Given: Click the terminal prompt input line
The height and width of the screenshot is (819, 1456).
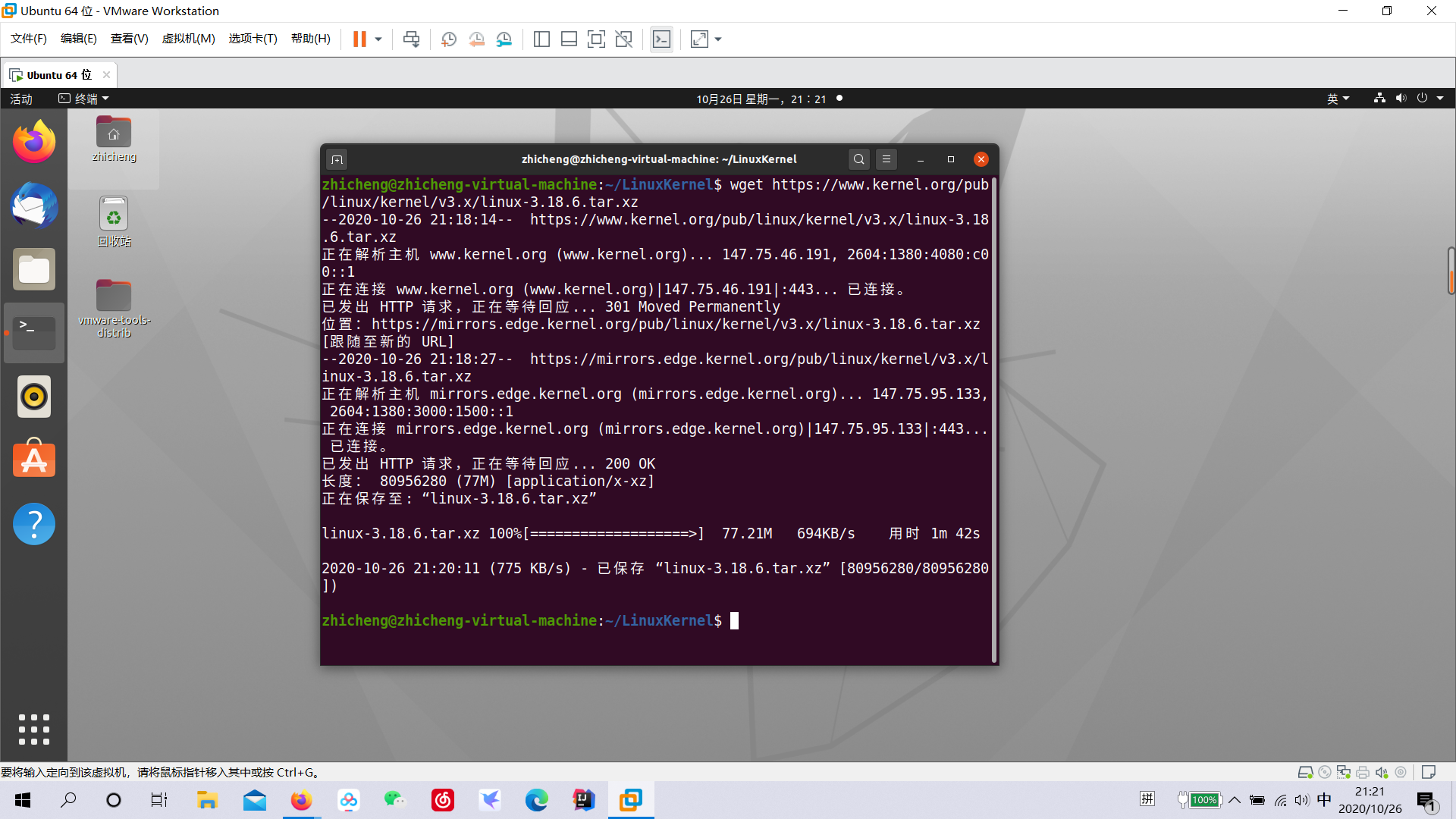Looking at the screenshot, I should (656, 621).
